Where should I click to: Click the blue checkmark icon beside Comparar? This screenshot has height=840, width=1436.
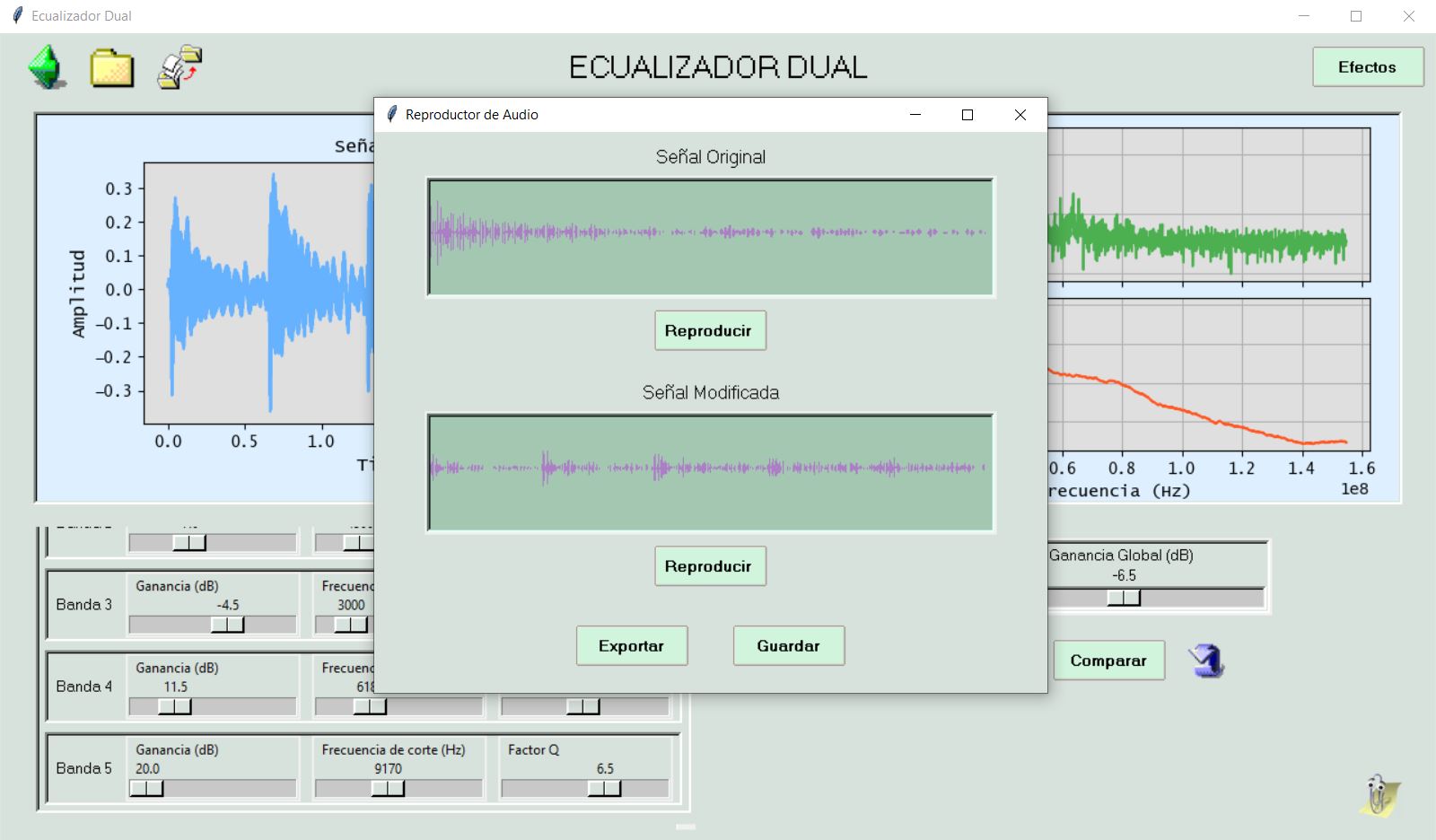click(x=1206, y=661)
